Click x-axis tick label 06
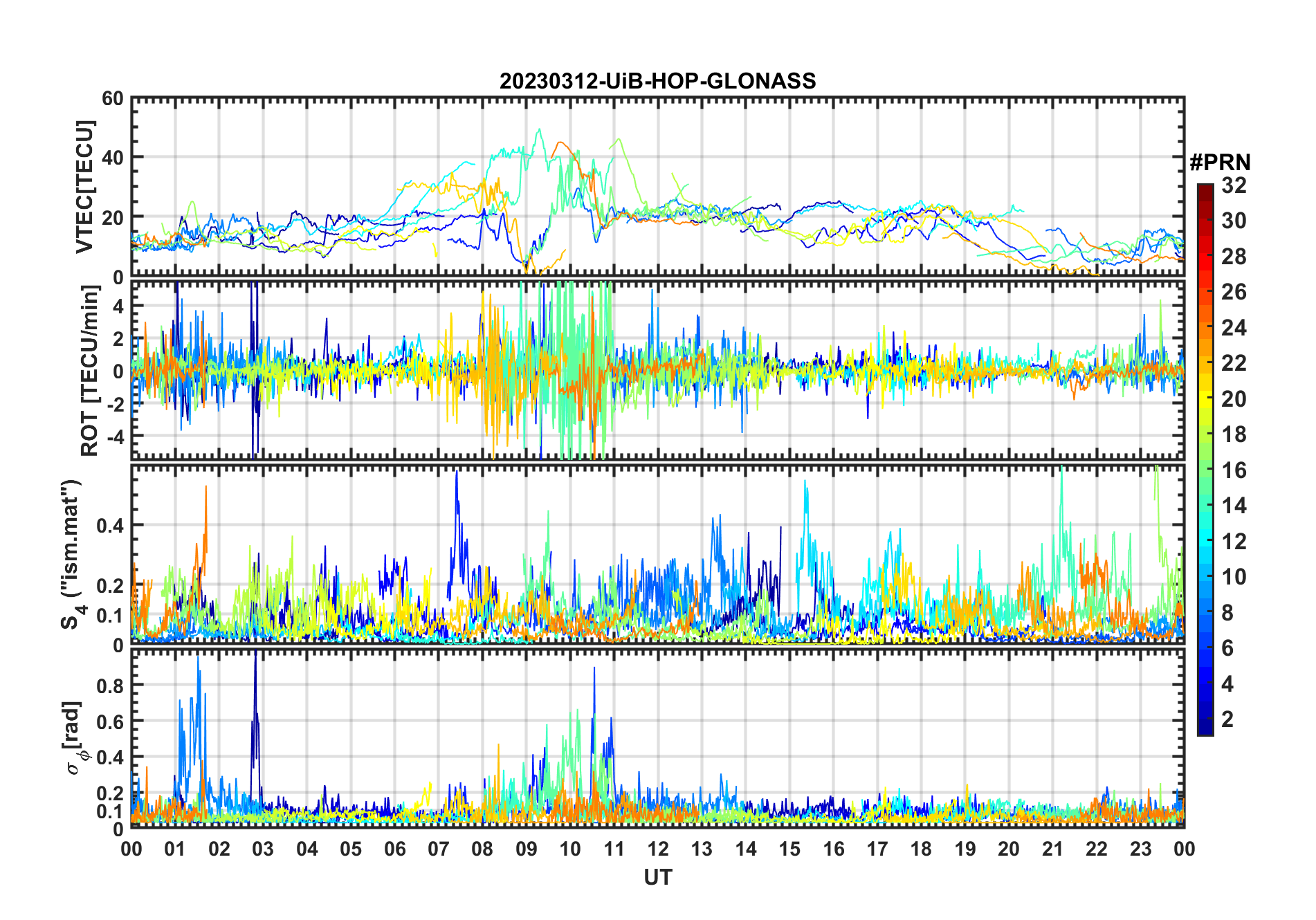The image size is (1316, 920). coord(394,849)
